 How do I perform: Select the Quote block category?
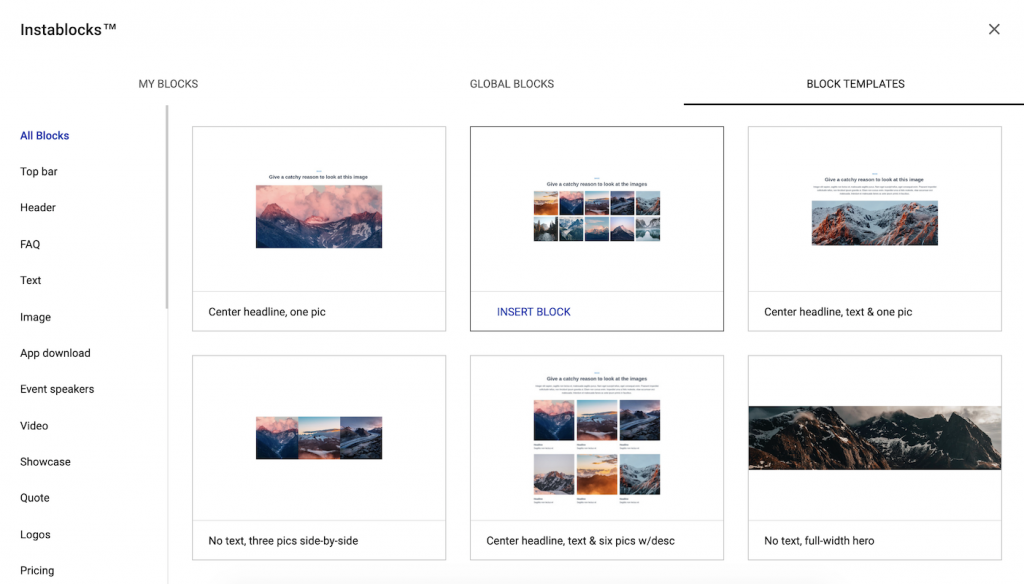coord(34,497)
